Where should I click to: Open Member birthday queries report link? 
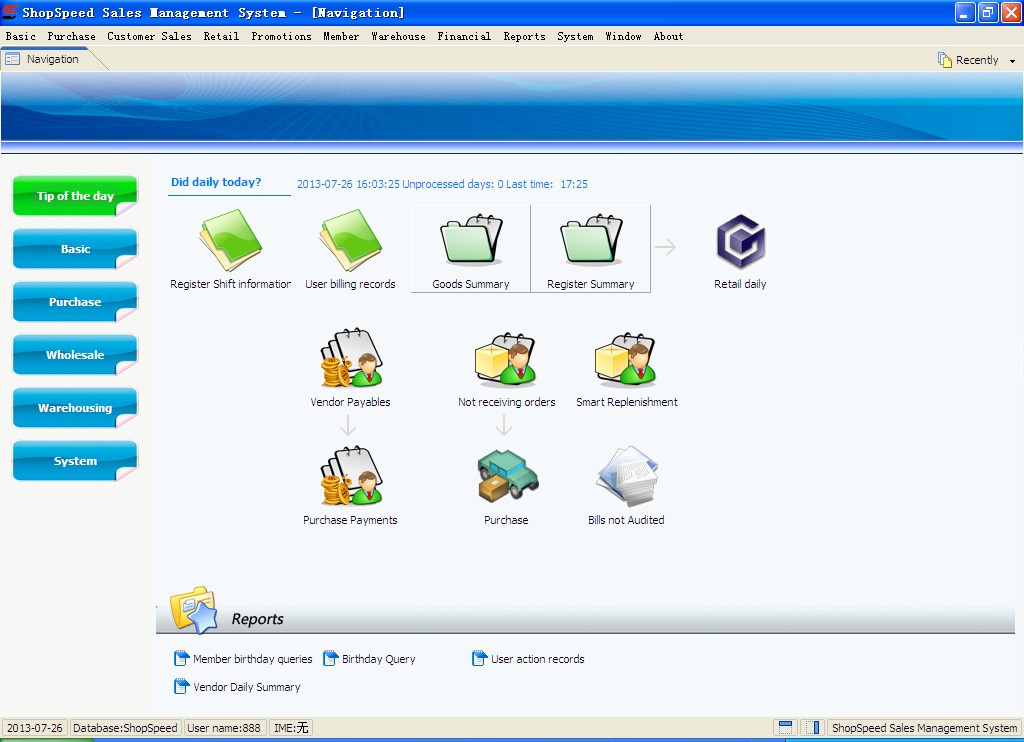[x=252, y=659]
